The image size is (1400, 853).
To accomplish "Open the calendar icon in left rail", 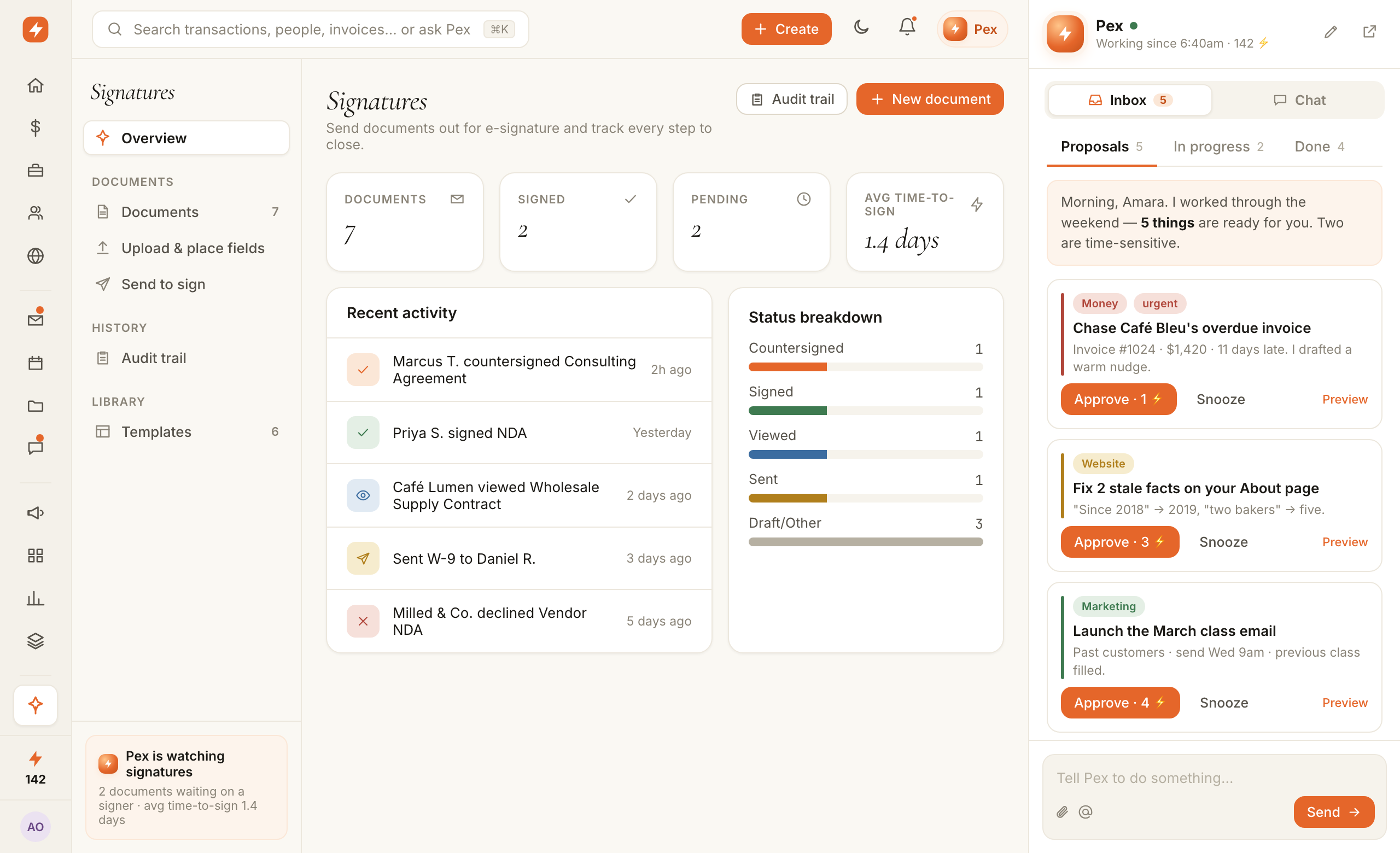I will coord(35,363).
